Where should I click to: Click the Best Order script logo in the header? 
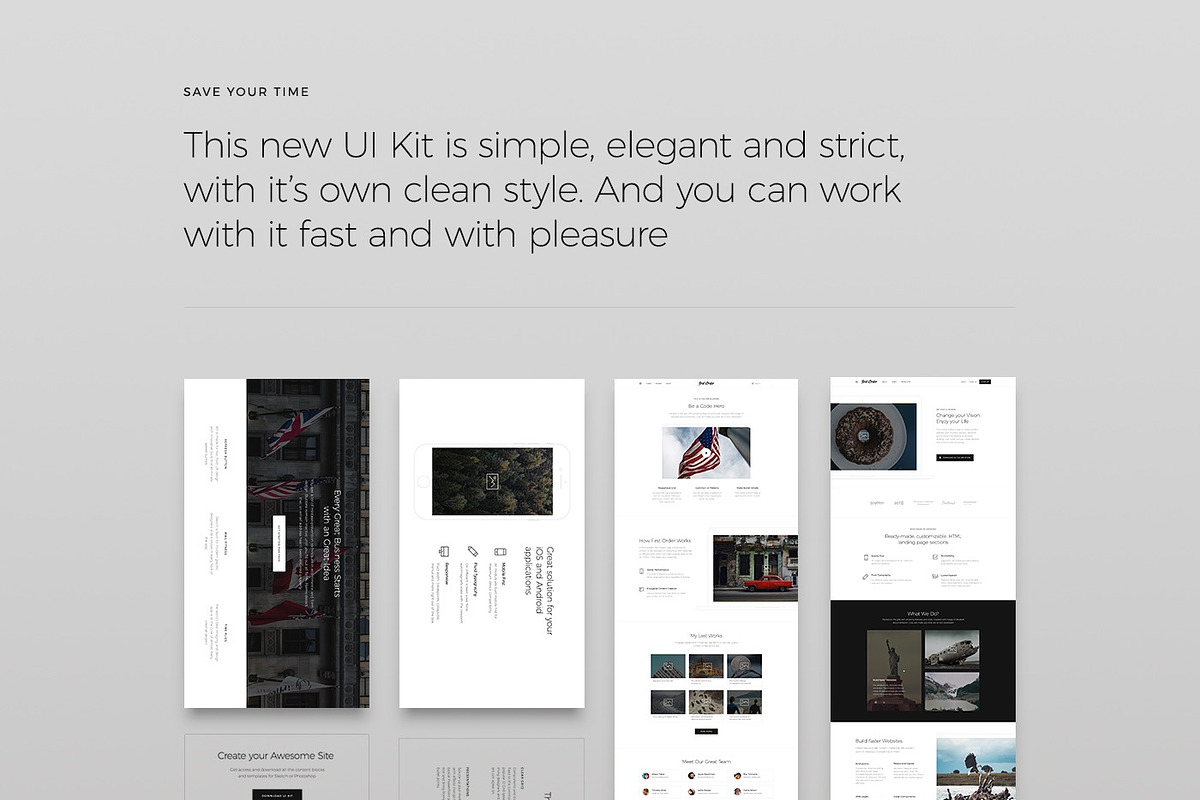coord(707,384)
